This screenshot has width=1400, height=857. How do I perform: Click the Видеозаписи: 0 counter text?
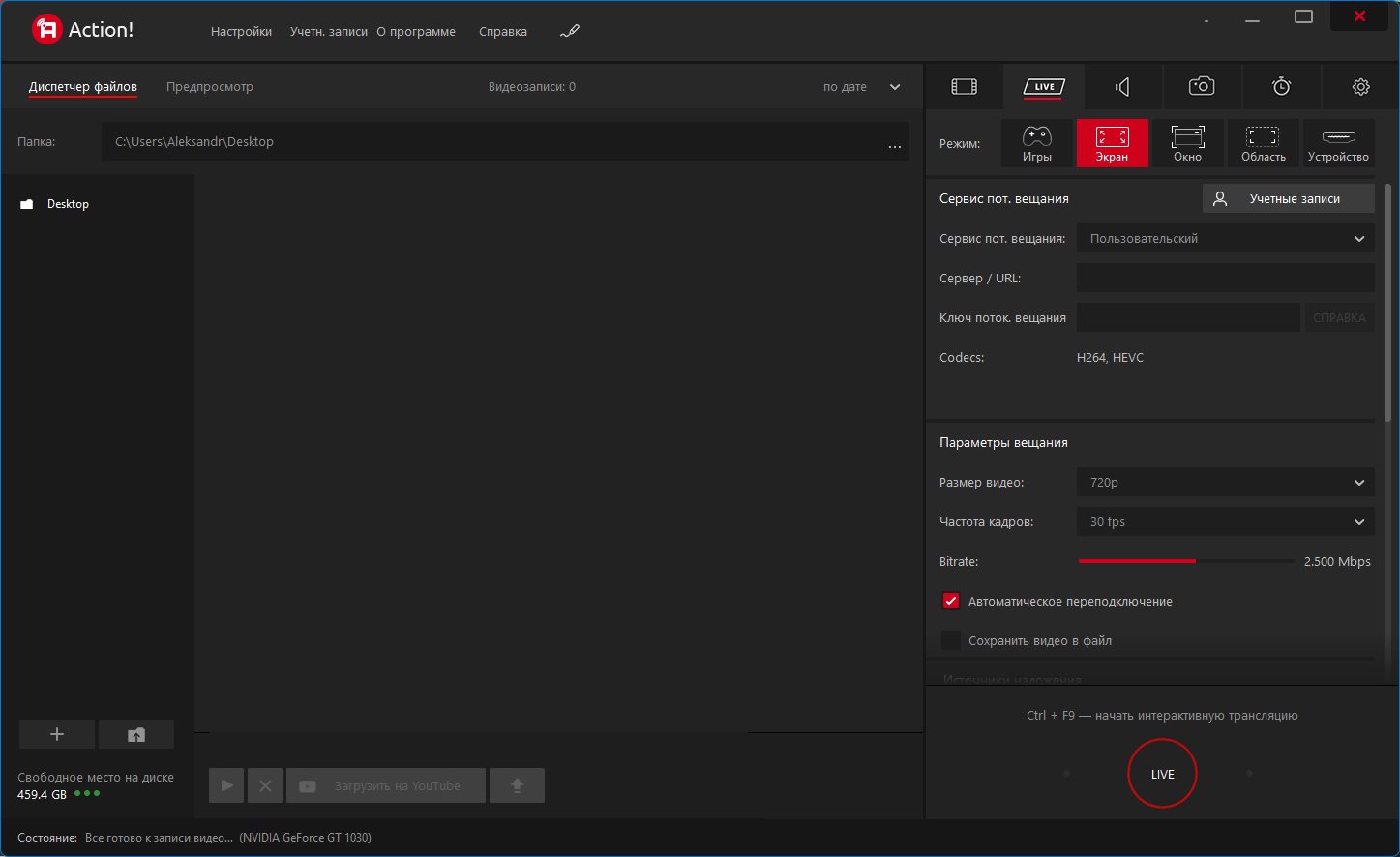[x=532, y=87]
